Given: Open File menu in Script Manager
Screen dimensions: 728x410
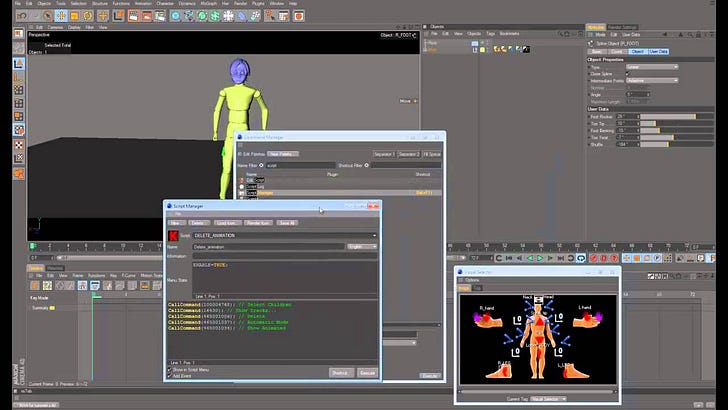Looking at the screenshot, I should point(178,214).
